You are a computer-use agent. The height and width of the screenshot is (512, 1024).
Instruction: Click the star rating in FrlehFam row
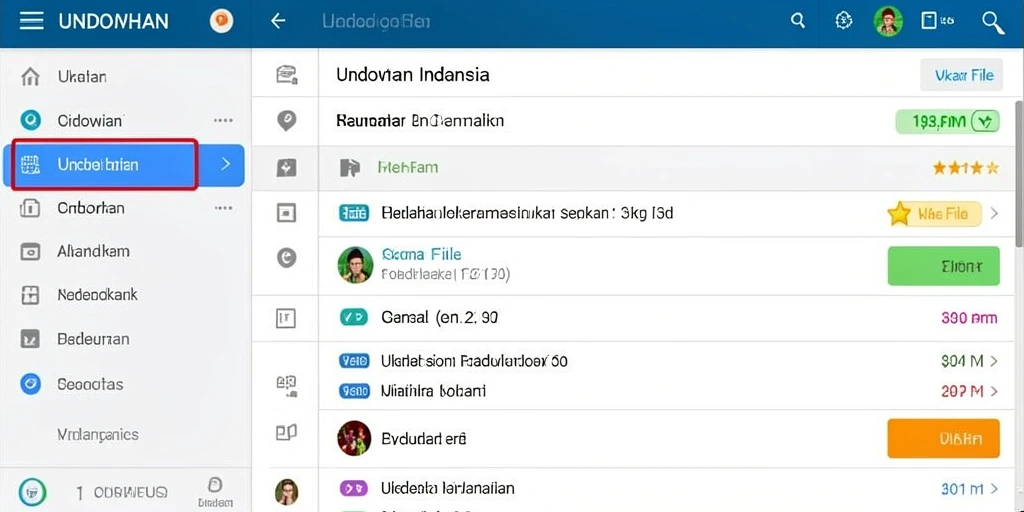pyautogui.click(x=966, y=168)
